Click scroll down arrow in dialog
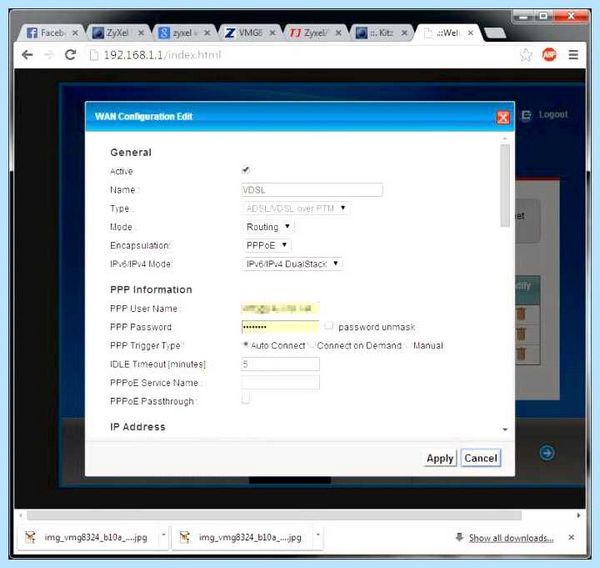 (505, 429)
